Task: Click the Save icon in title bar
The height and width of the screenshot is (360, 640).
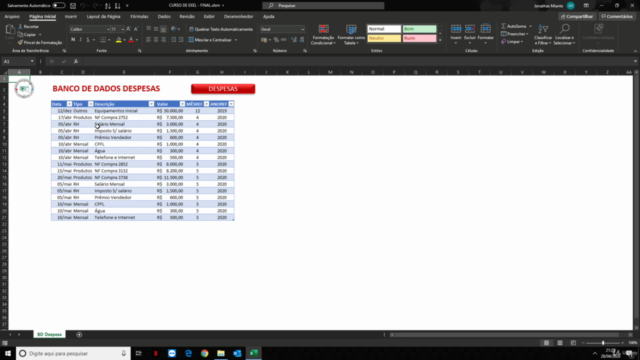Action: tap(73, 6)
